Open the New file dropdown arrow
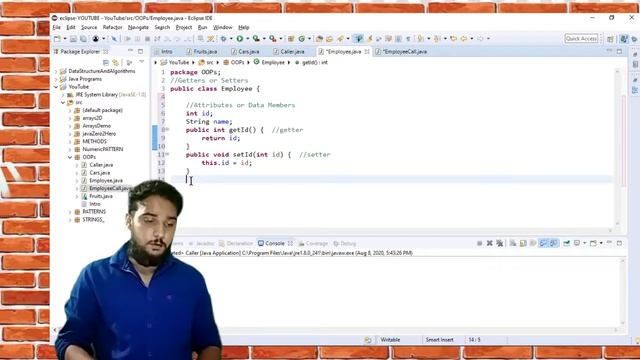 pyautogui.click(x=65, y=38)
